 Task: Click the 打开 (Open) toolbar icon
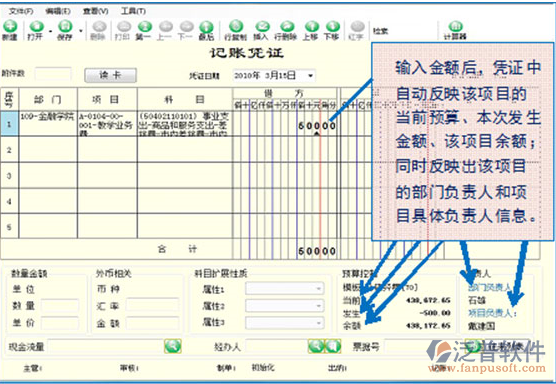click(35, 30)
